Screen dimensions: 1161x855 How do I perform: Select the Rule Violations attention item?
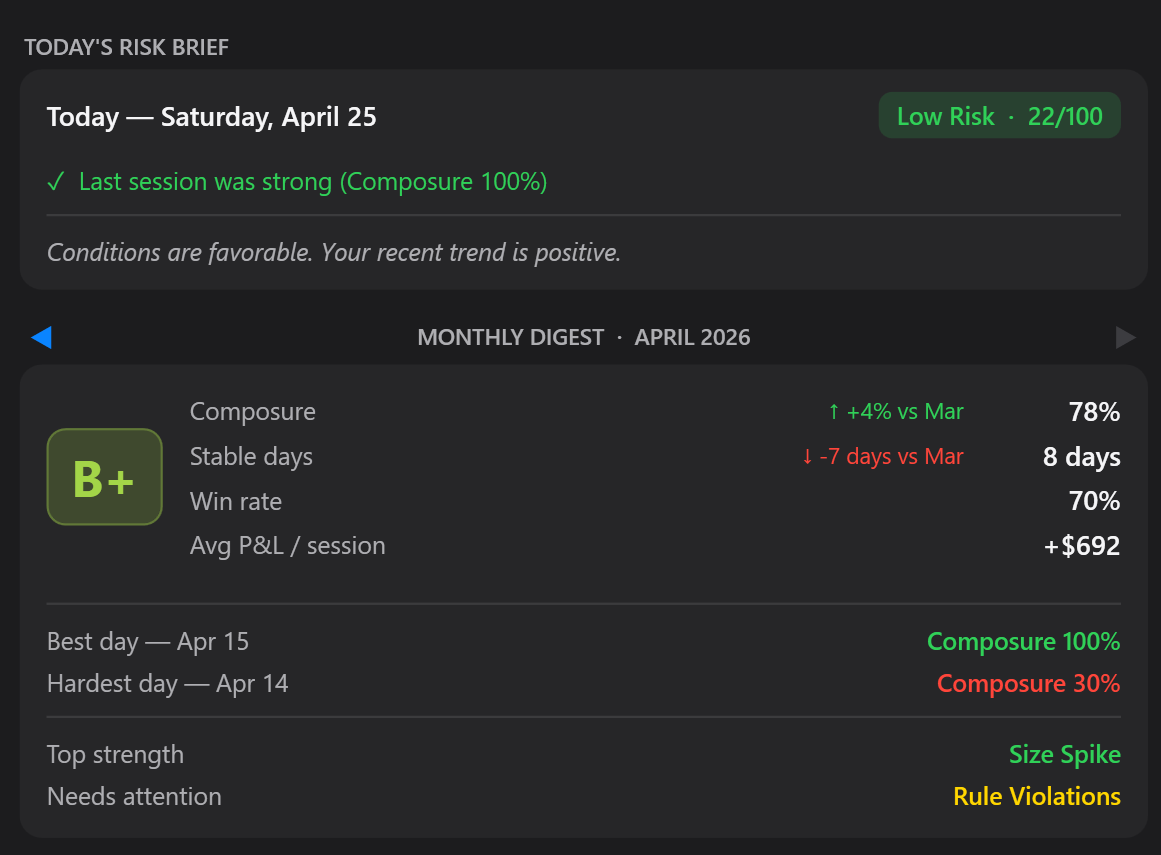pyautogui.click(x=1036, y=797)
